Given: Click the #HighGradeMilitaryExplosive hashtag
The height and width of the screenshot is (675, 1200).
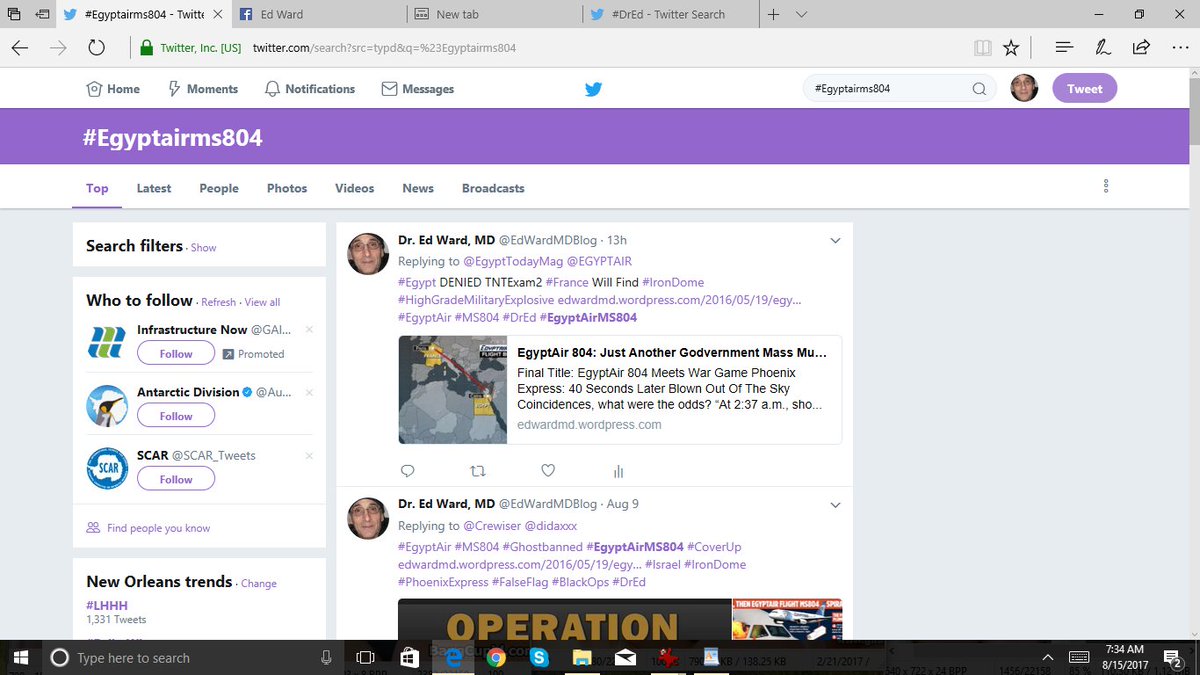Looking at the screenshot, I should click(476, 300).
